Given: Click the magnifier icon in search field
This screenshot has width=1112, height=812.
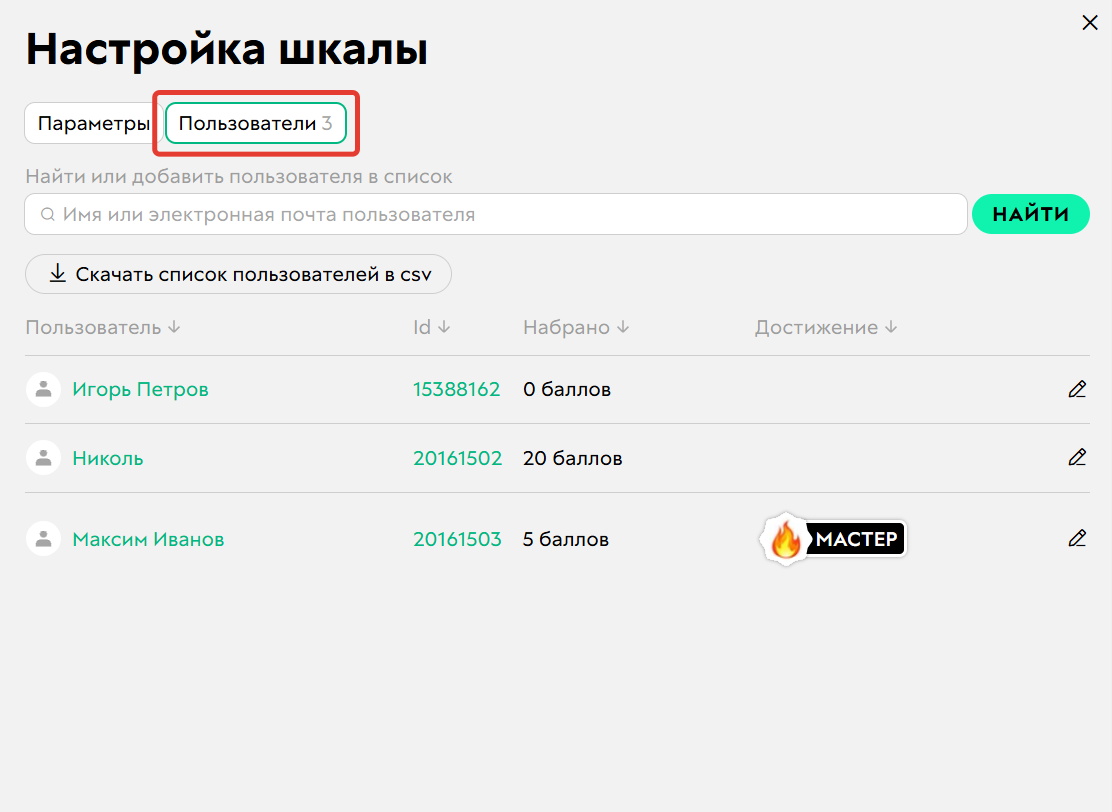Looking at the screenshot, I should point(48,213).
